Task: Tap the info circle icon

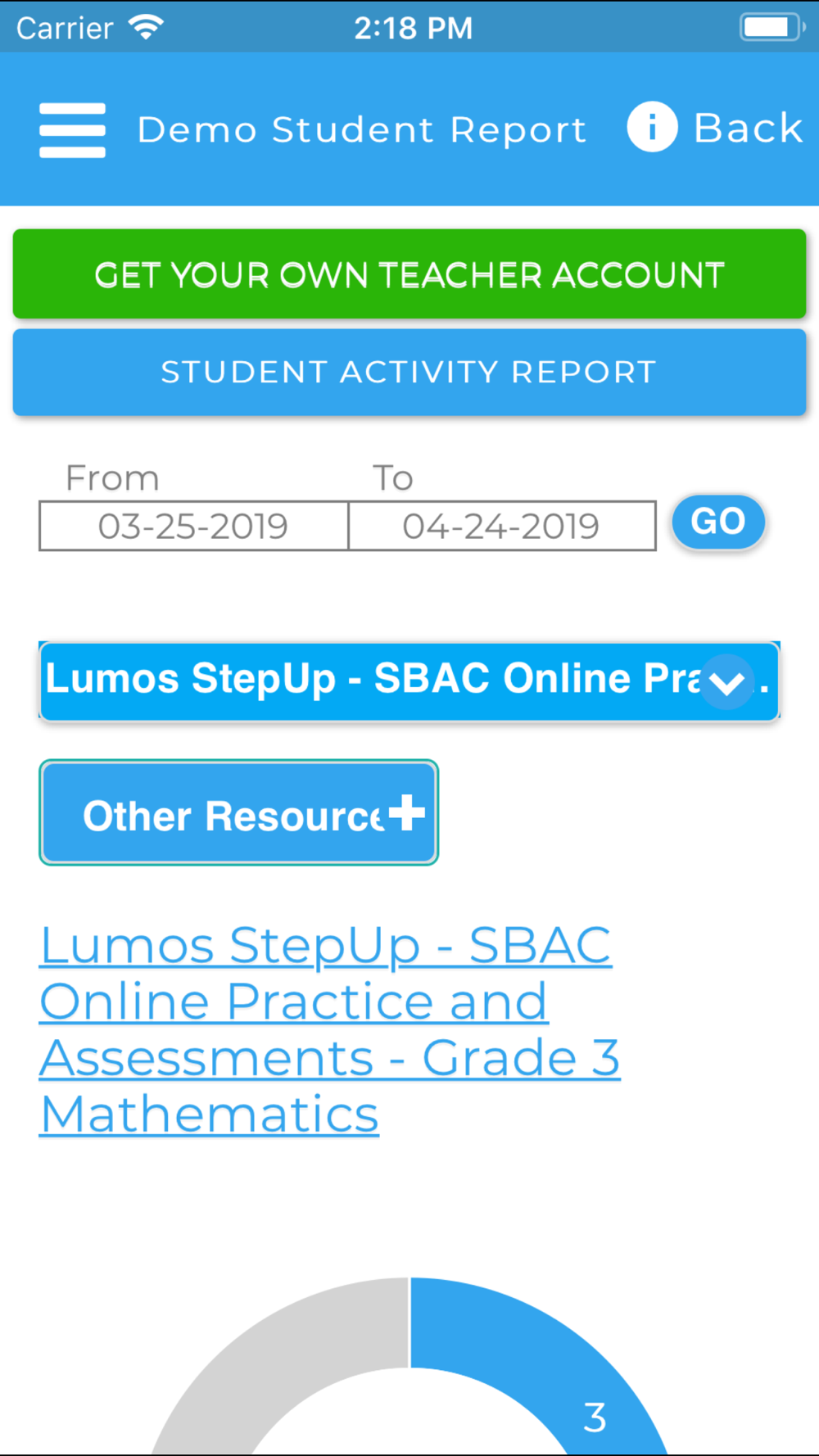Action: [652, 127]
